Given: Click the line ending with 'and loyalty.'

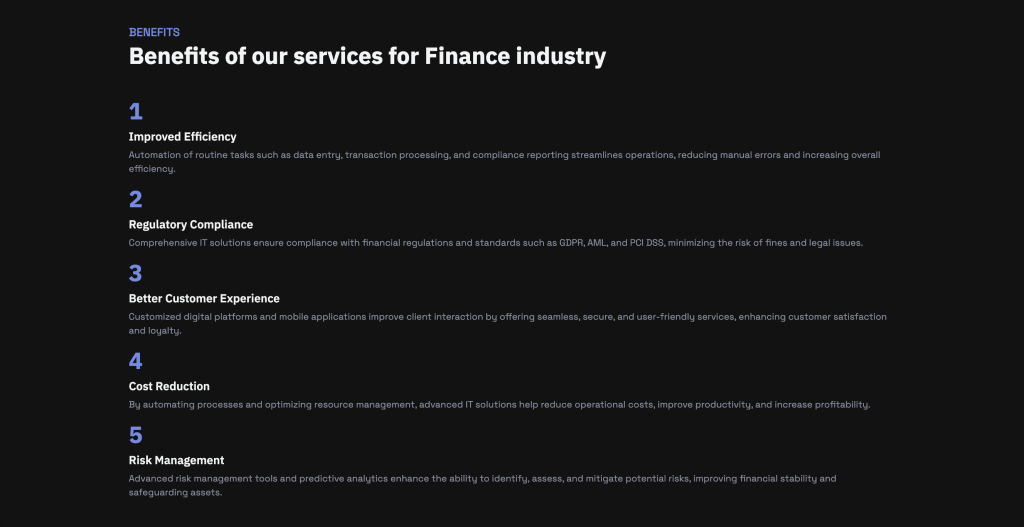Looking at the screenshot, I should point(155,330).
